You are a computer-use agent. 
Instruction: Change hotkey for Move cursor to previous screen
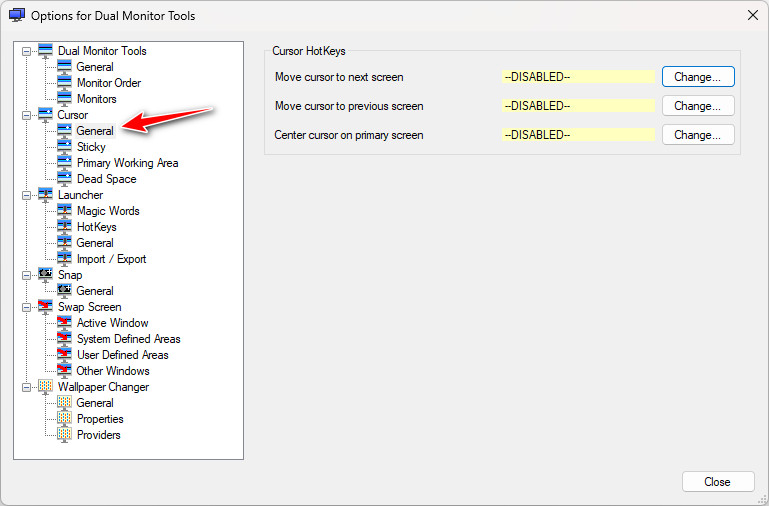698,106
